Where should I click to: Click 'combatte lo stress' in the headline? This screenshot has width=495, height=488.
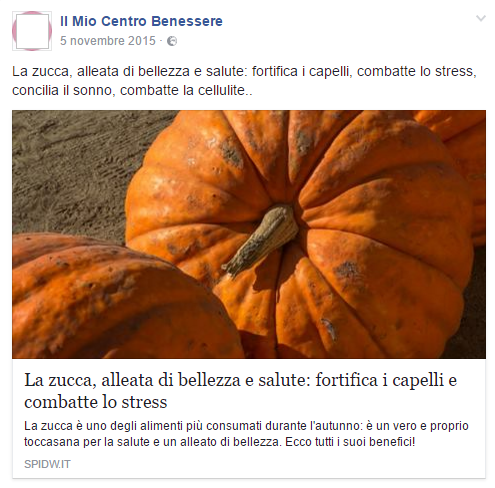tap(96, 402)
